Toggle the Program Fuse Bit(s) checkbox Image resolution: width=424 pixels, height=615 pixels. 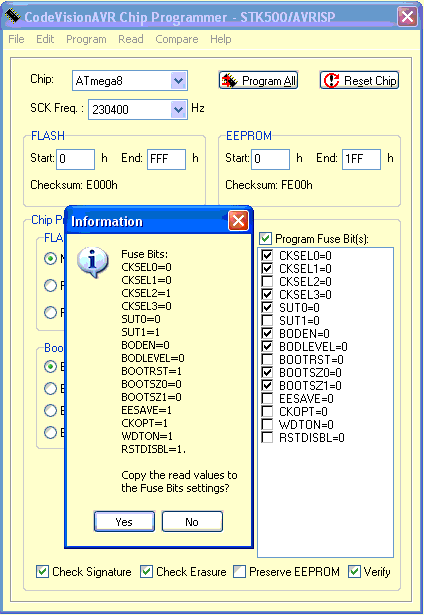[x=266, y=238]
